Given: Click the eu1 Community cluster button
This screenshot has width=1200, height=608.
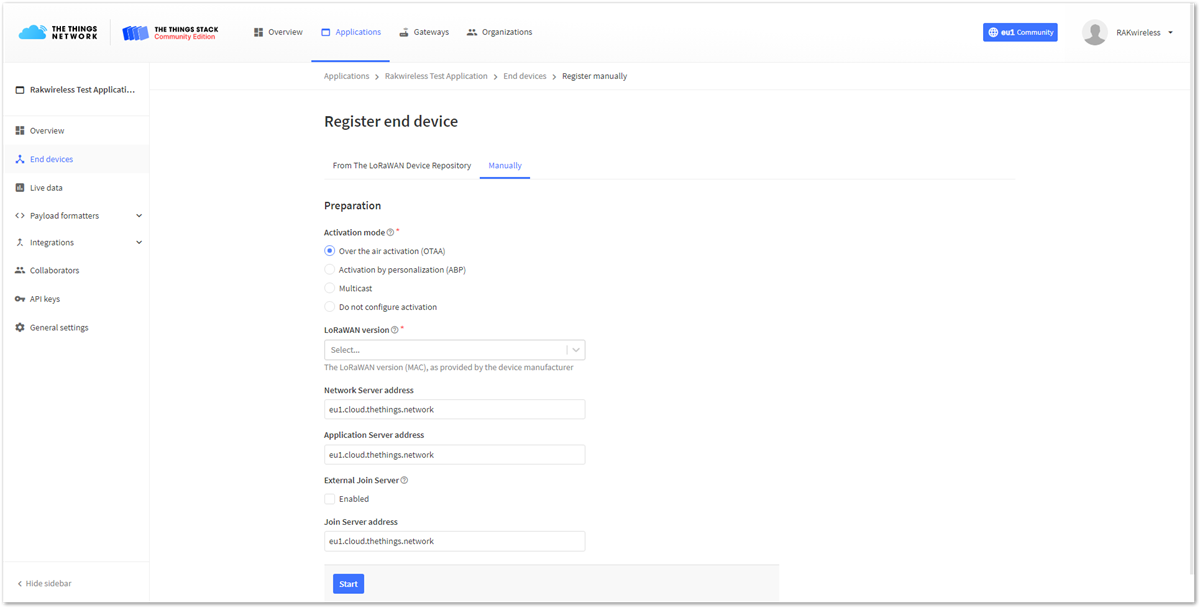Looking at the screenshot, I should tap(1020, 32).
